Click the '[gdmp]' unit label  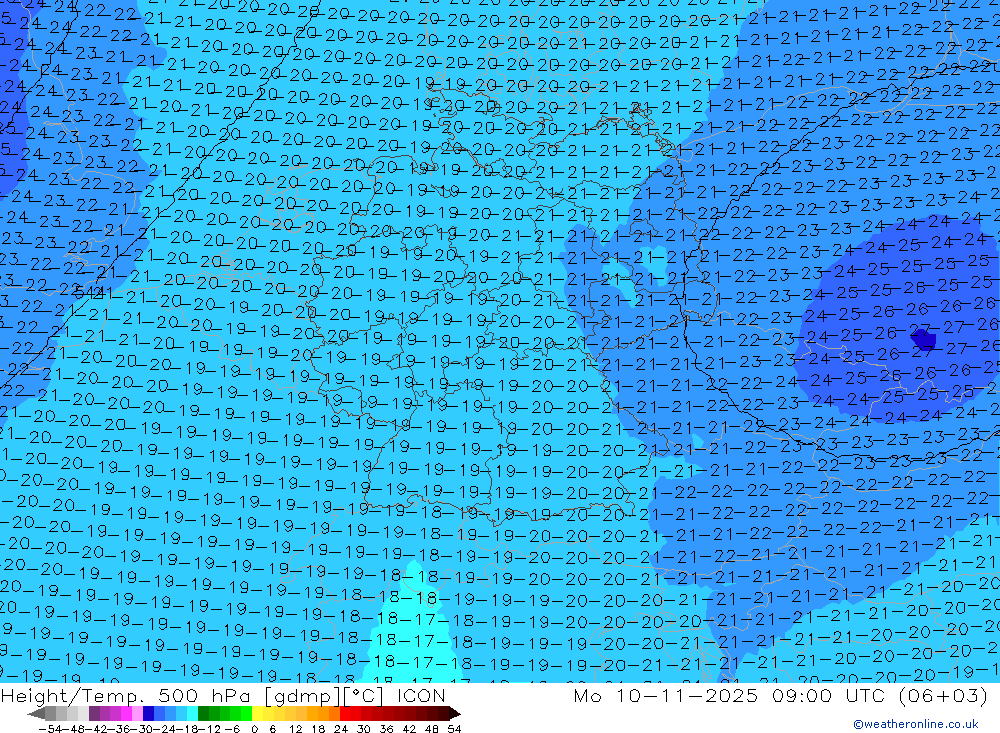point(302,696)
